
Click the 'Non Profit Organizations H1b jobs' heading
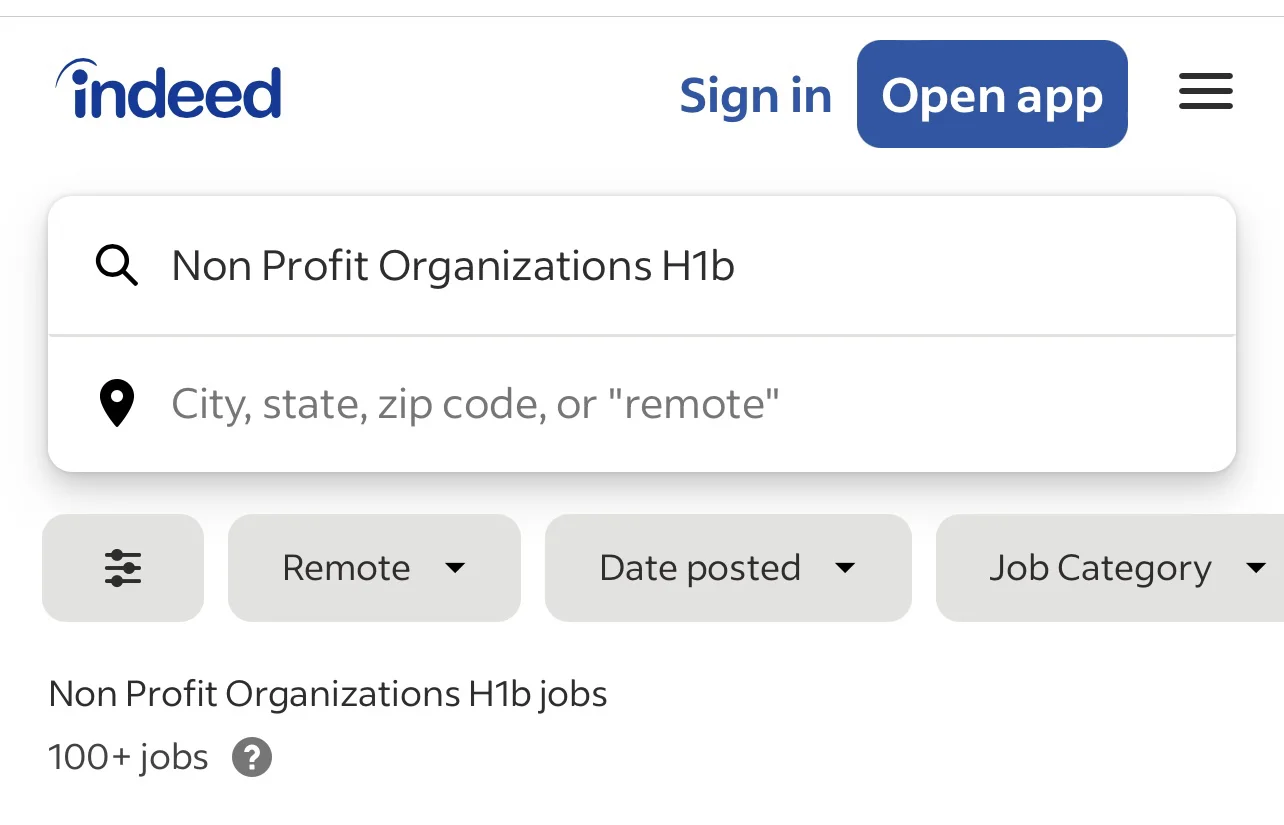(328, 694)
